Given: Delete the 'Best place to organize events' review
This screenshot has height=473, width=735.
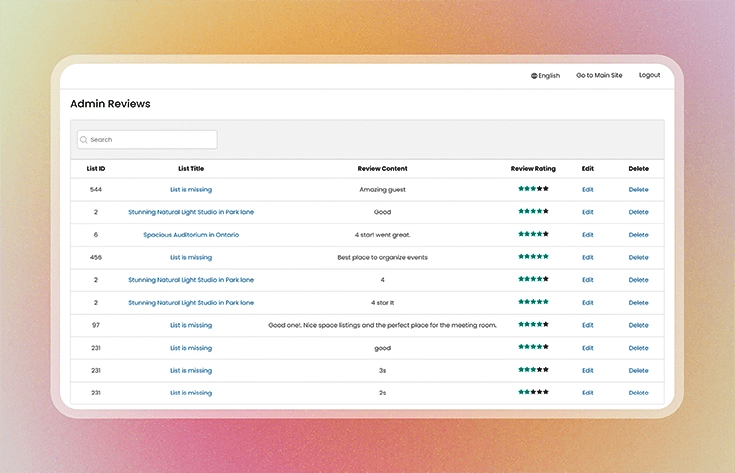Looking at the screenshot, I should coord(638,257).
